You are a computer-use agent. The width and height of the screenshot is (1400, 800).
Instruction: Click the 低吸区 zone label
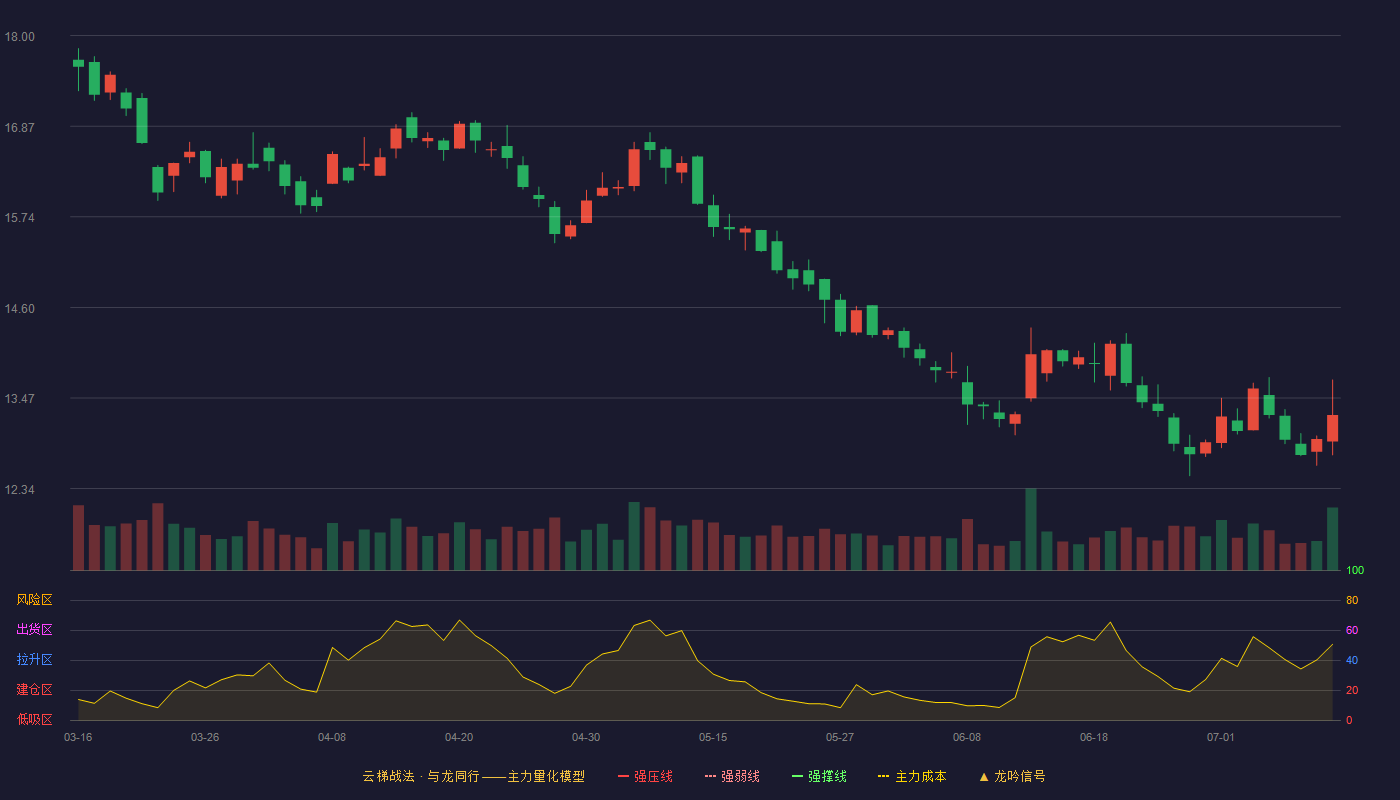click(x=34, y=720)
